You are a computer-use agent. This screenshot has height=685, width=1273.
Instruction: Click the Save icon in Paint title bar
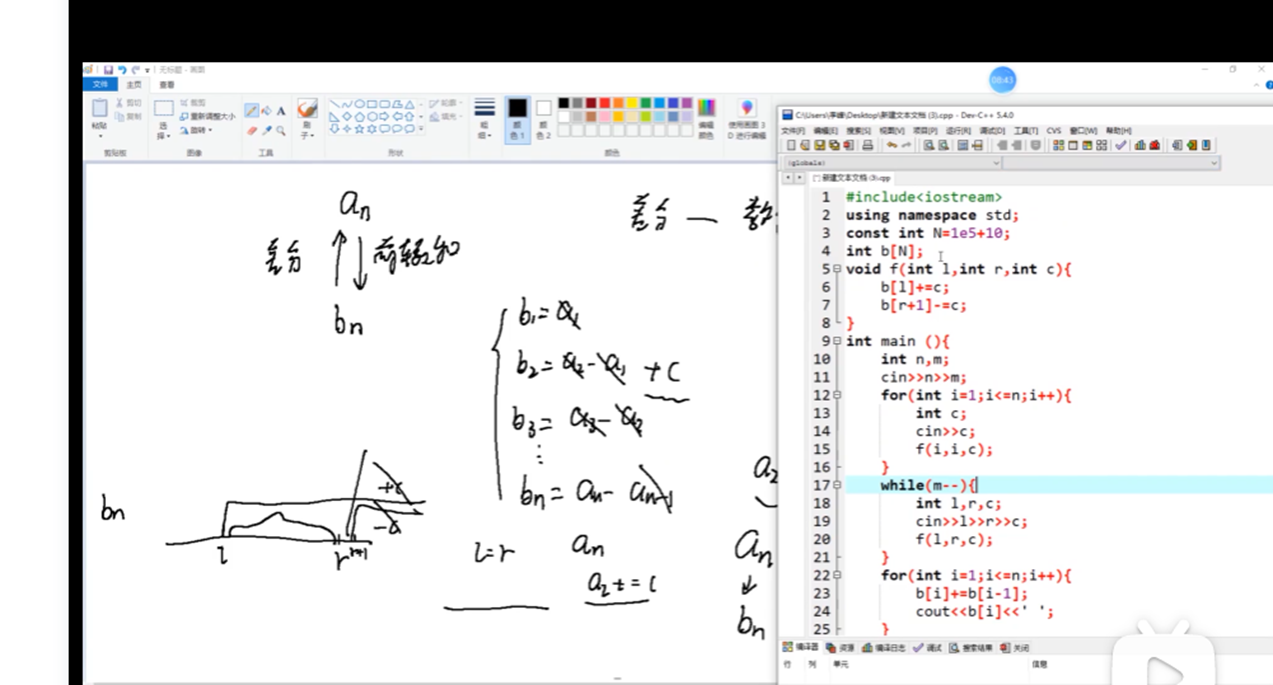[108, 70]
